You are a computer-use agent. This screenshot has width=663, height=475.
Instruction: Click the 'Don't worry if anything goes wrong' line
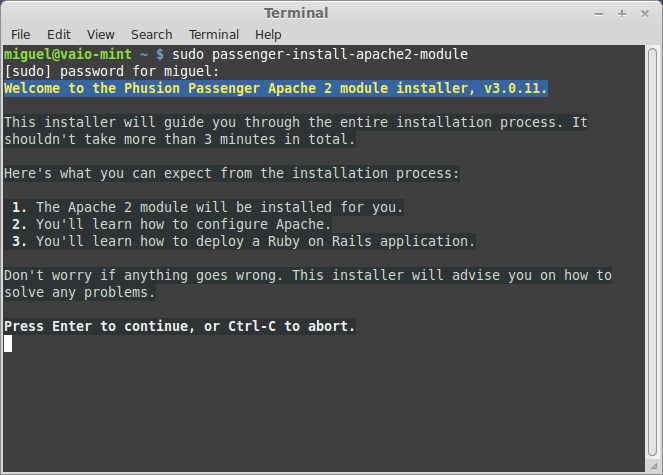click(308, 275)
